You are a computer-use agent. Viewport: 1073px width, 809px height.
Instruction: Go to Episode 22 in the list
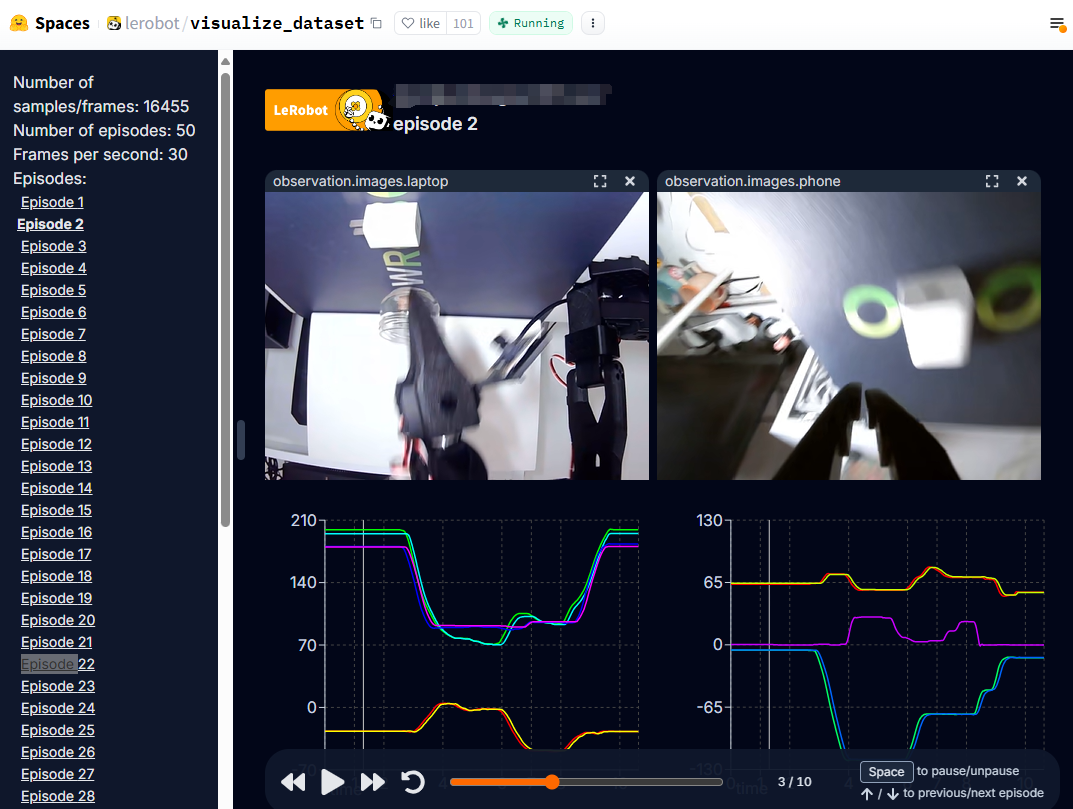[x=57, y=664]
